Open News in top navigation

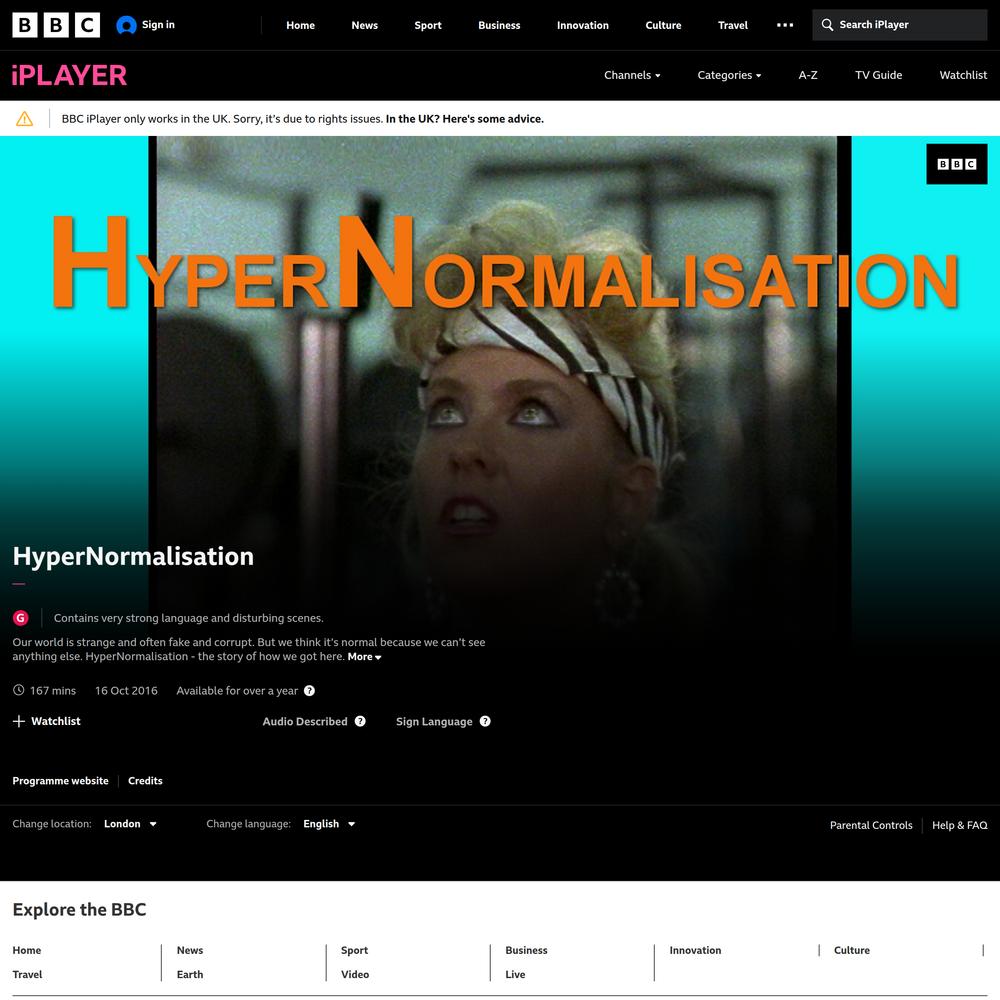pyautogui.click(x=365, y=26)
